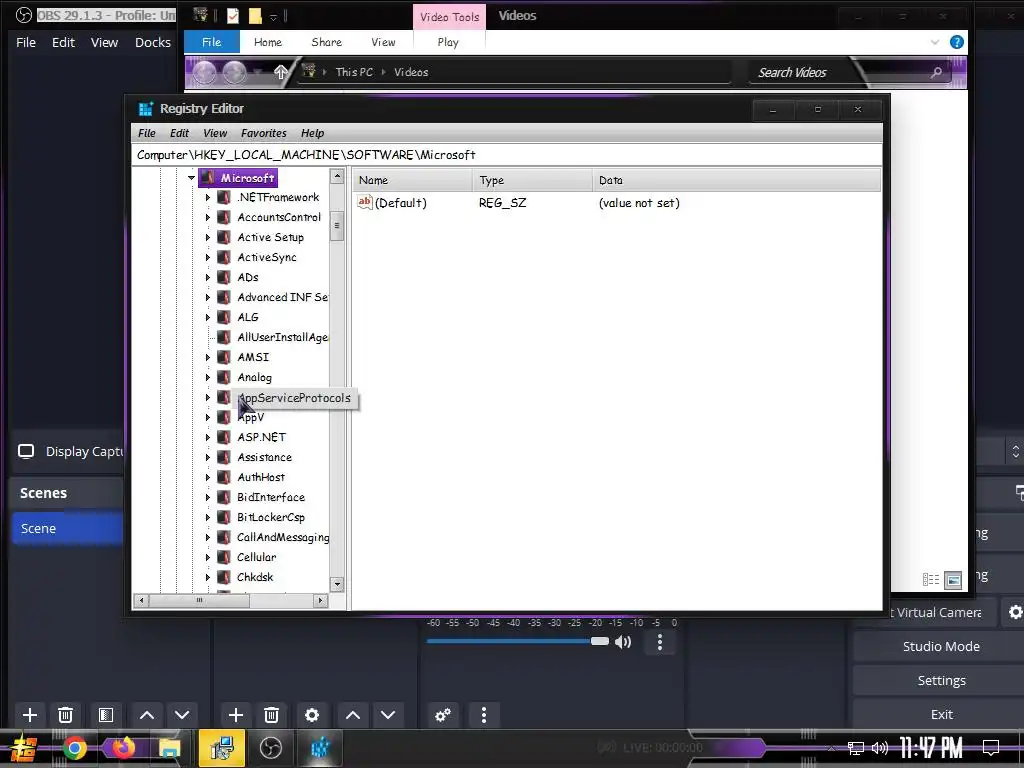Expand the AMSI key
Image resolution: width=1024 pixels, height=768 pixels.
pyautogui.click(x=208, y=357)
